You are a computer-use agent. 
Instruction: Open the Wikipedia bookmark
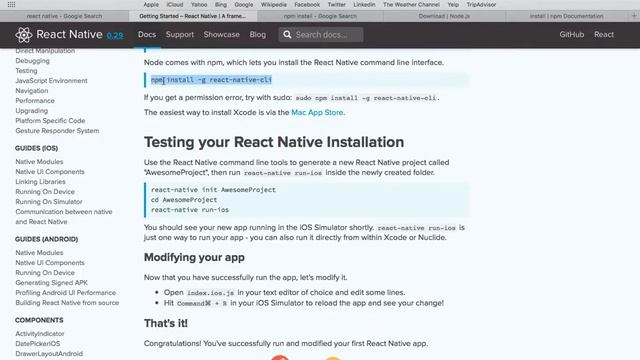273,4
